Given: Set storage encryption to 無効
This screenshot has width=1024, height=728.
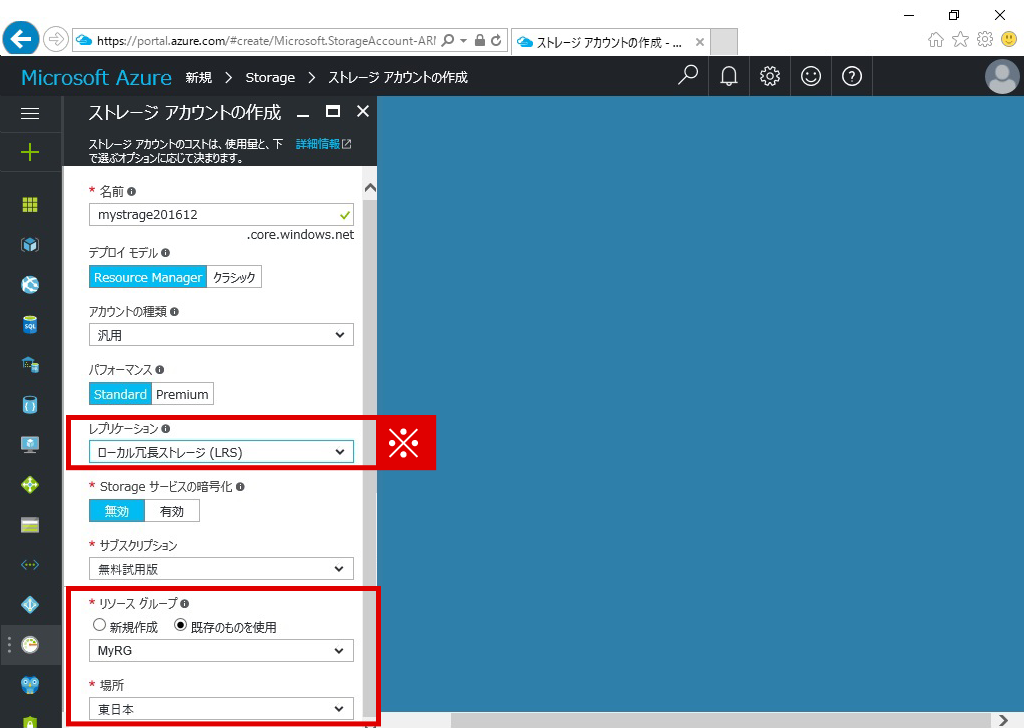Looking at the screenshot, I should (x=117, y=511).
